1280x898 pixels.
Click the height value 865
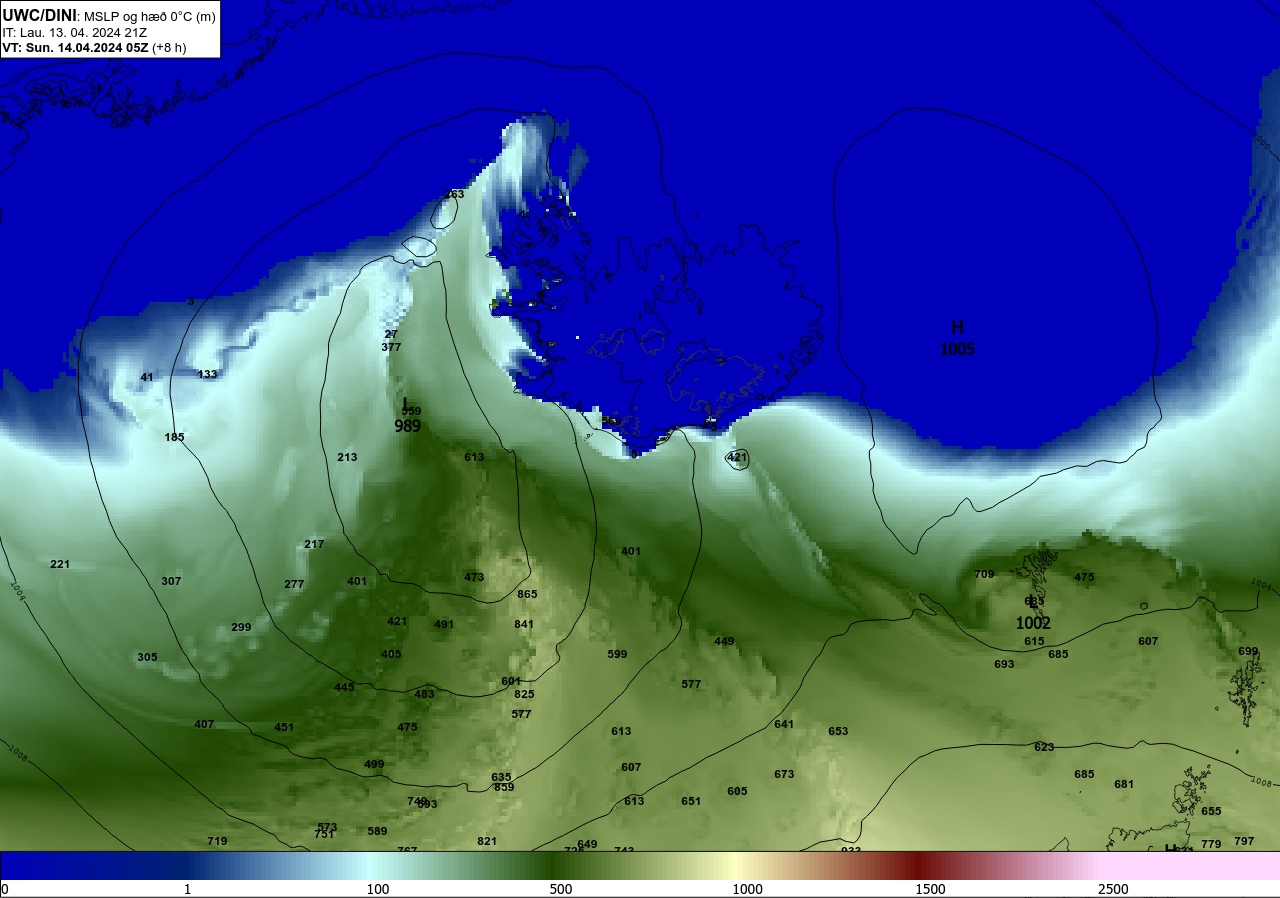(527, 594)
